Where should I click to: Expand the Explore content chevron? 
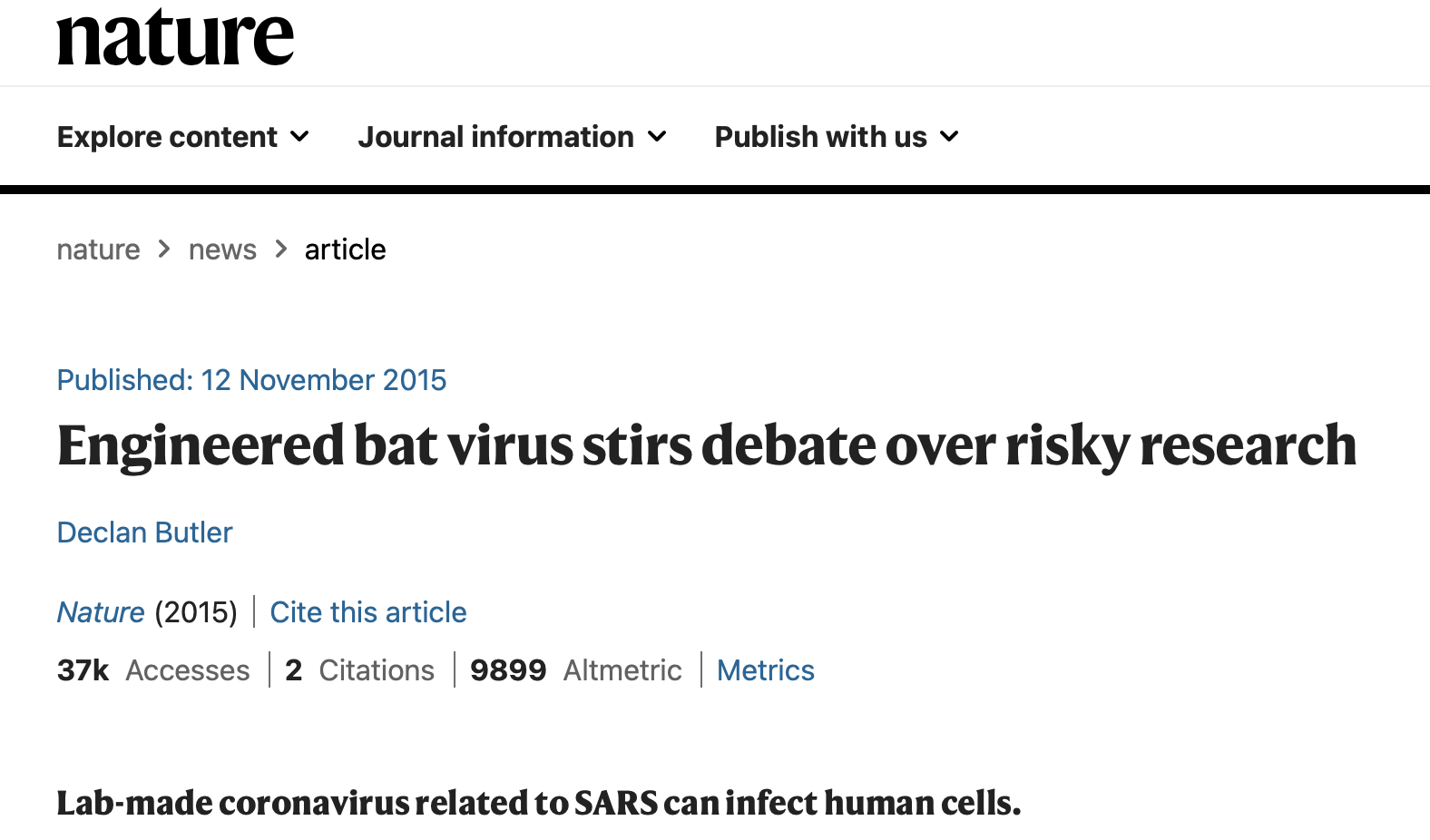click(299, 137)
